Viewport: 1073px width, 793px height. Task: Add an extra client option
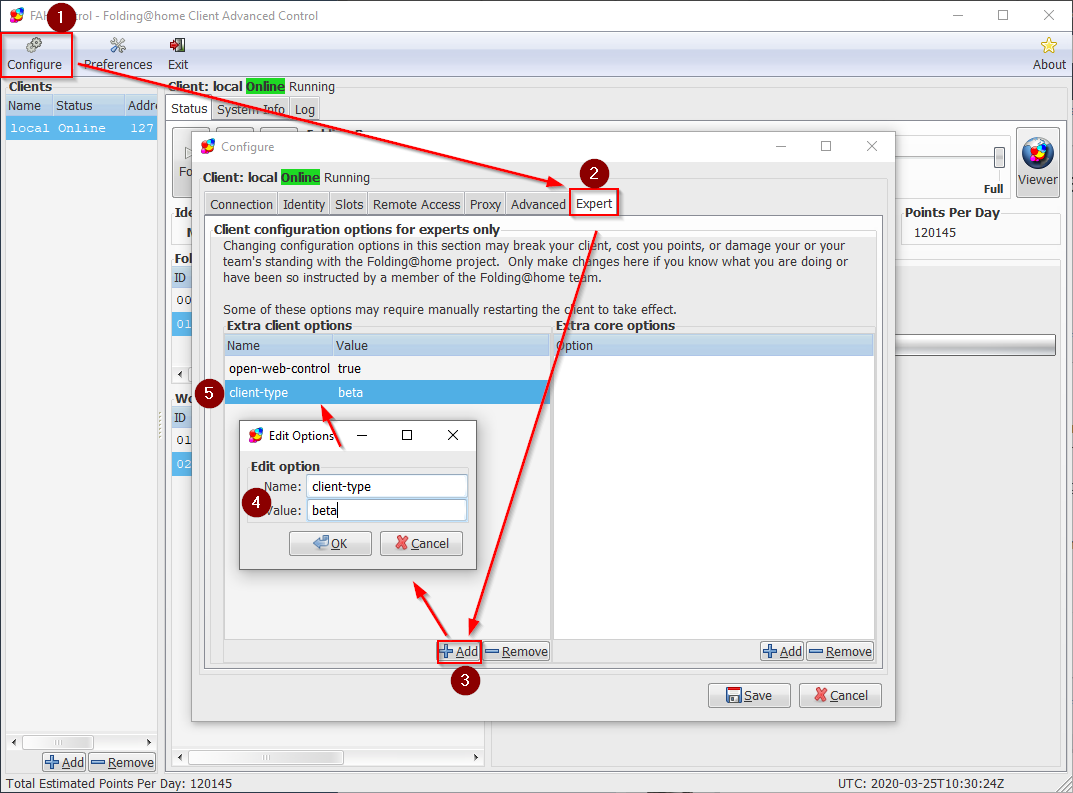click(x=458, y=651)
